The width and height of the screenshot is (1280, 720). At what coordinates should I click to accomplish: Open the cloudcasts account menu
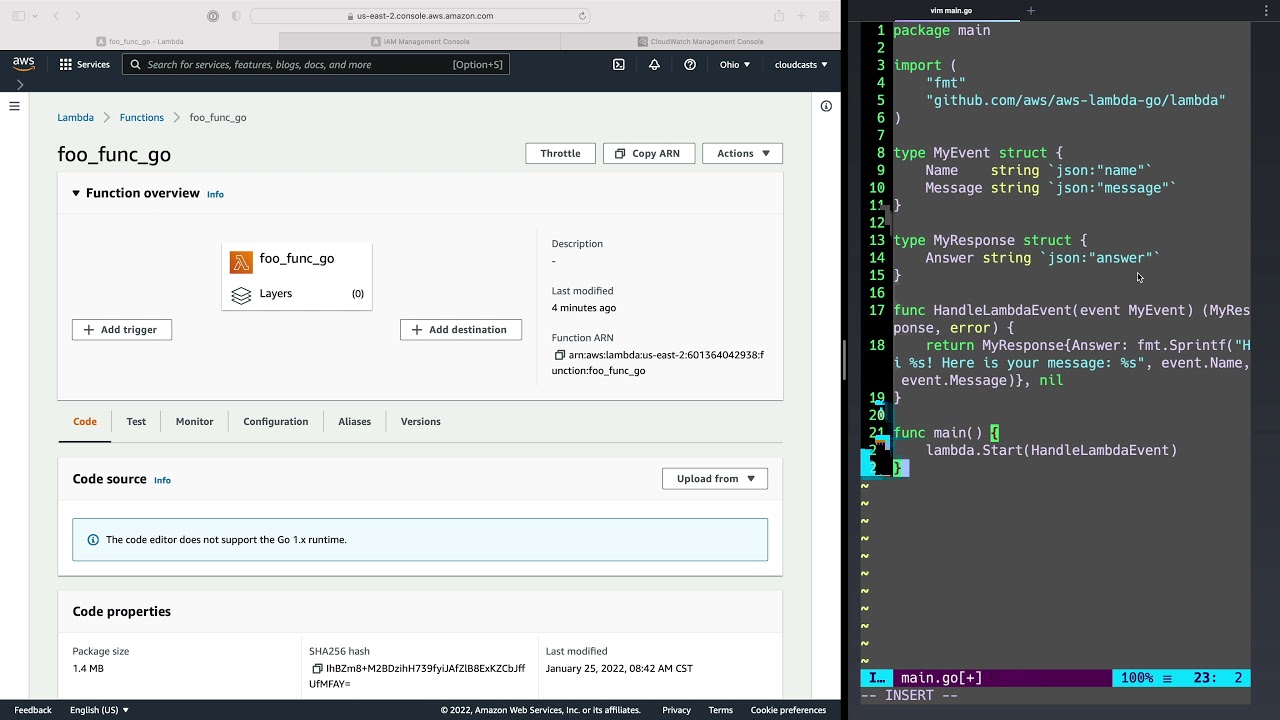pyautogui.click(x=801, y=65)
